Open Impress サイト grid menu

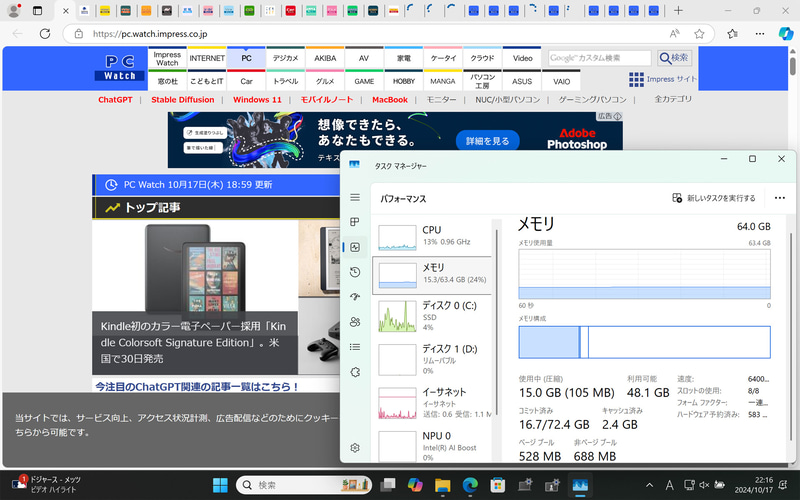(662, 79)
